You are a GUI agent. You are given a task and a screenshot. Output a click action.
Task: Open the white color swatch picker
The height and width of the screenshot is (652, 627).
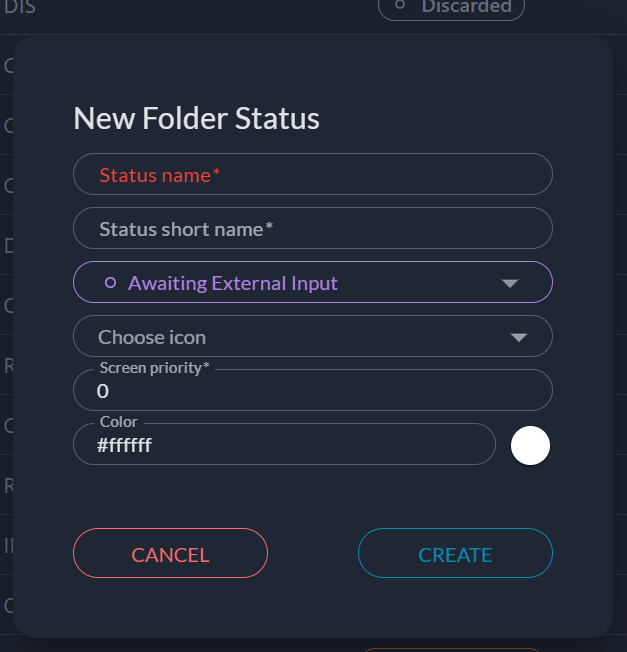click(531, 445)
